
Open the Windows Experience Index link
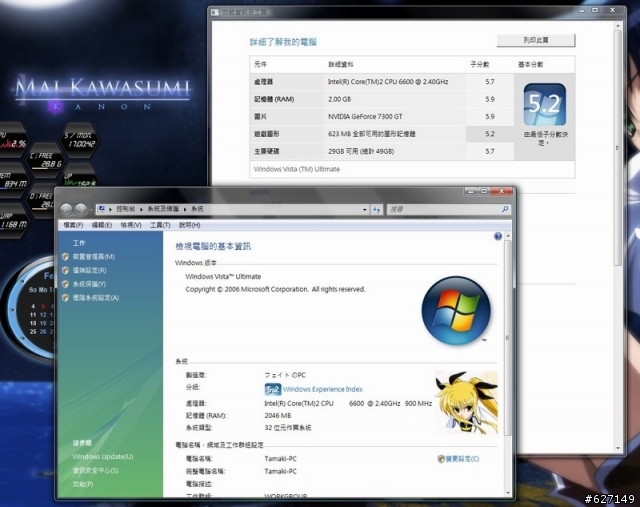(322, 389)
